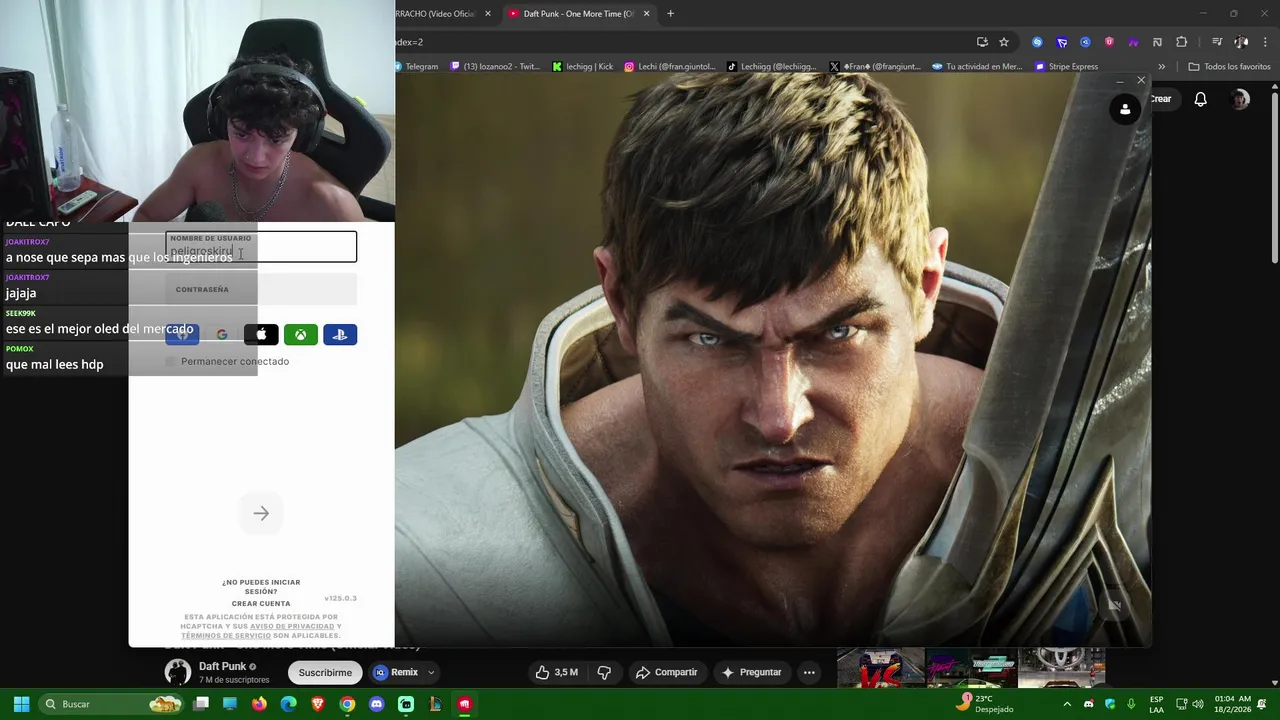The height and width of the screenshot is (720, 1280).
Task: Minimize the Riot client login window
Action: (x=1119, y=80)
